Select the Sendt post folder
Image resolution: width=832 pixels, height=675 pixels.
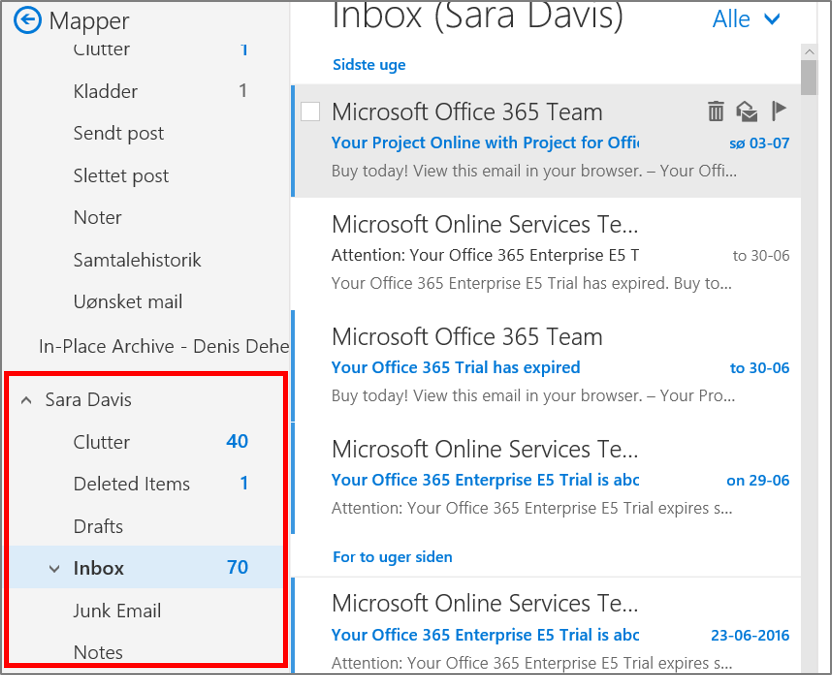(118, 133)
